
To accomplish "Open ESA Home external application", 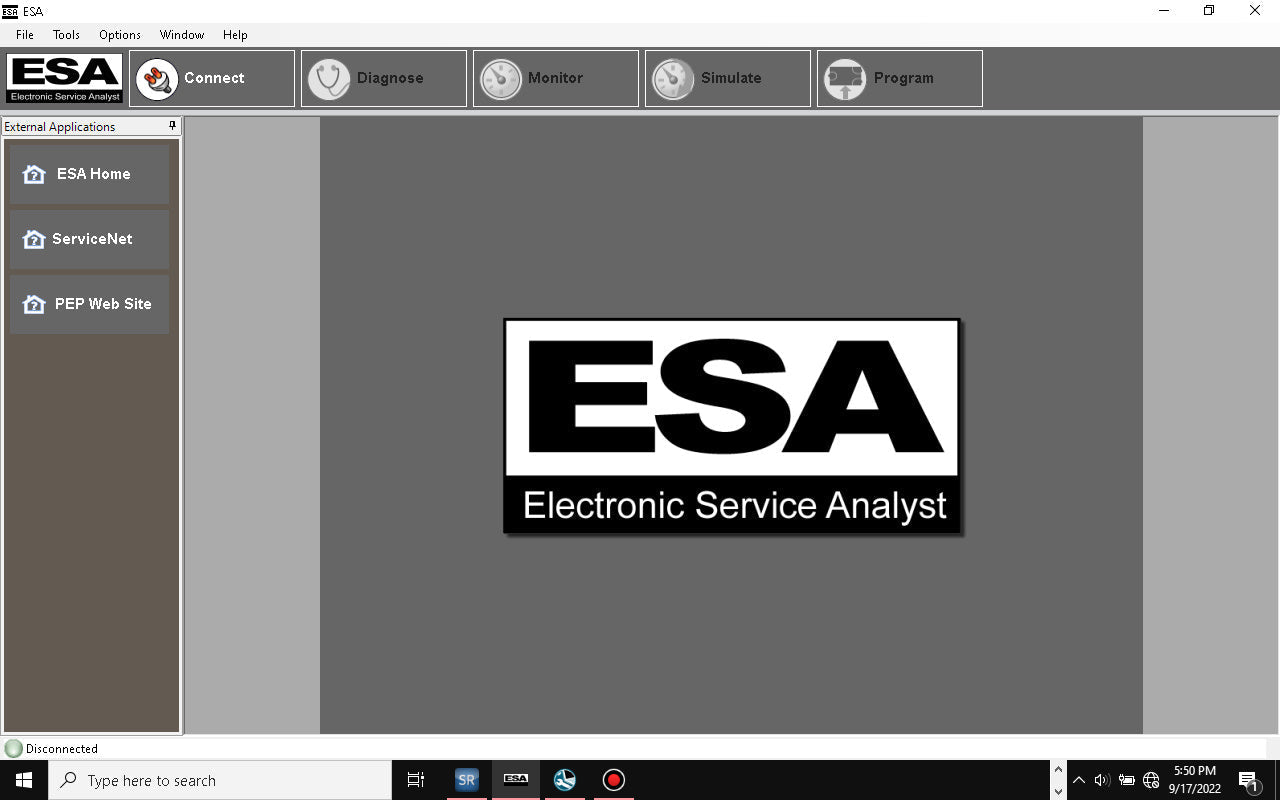I will tap(90, 174).
